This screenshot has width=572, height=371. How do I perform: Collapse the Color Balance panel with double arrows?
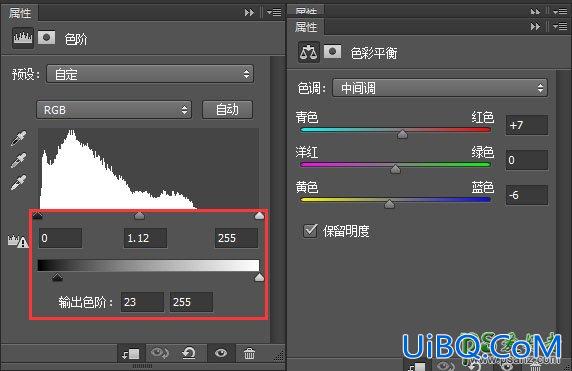535,27
